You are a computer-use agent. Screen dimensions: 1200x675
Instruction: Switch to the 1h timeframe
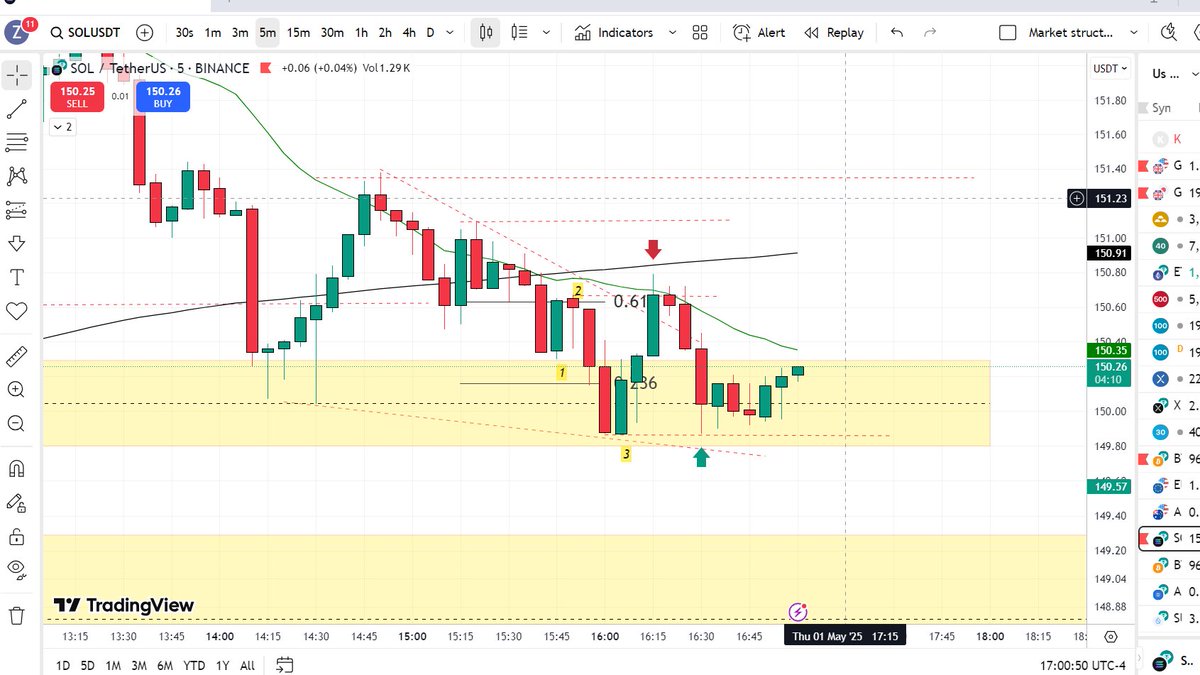pos(361,32)
